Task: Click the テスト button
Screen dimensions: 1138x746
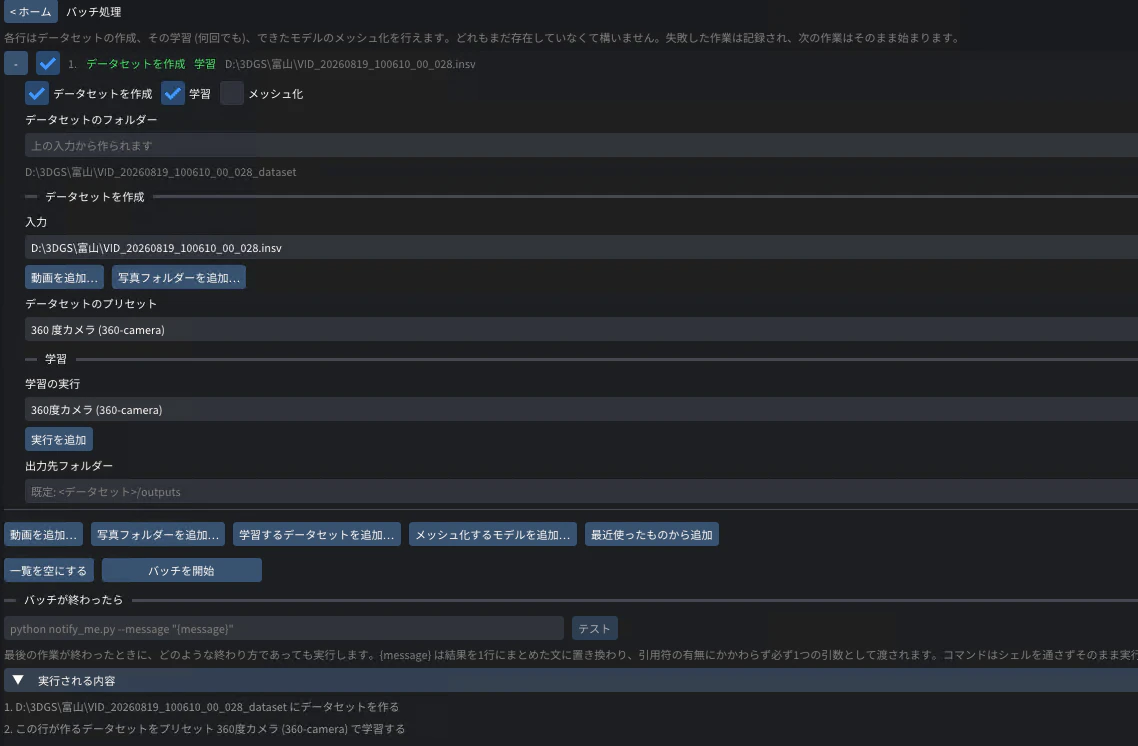Action: pos(594,628)
